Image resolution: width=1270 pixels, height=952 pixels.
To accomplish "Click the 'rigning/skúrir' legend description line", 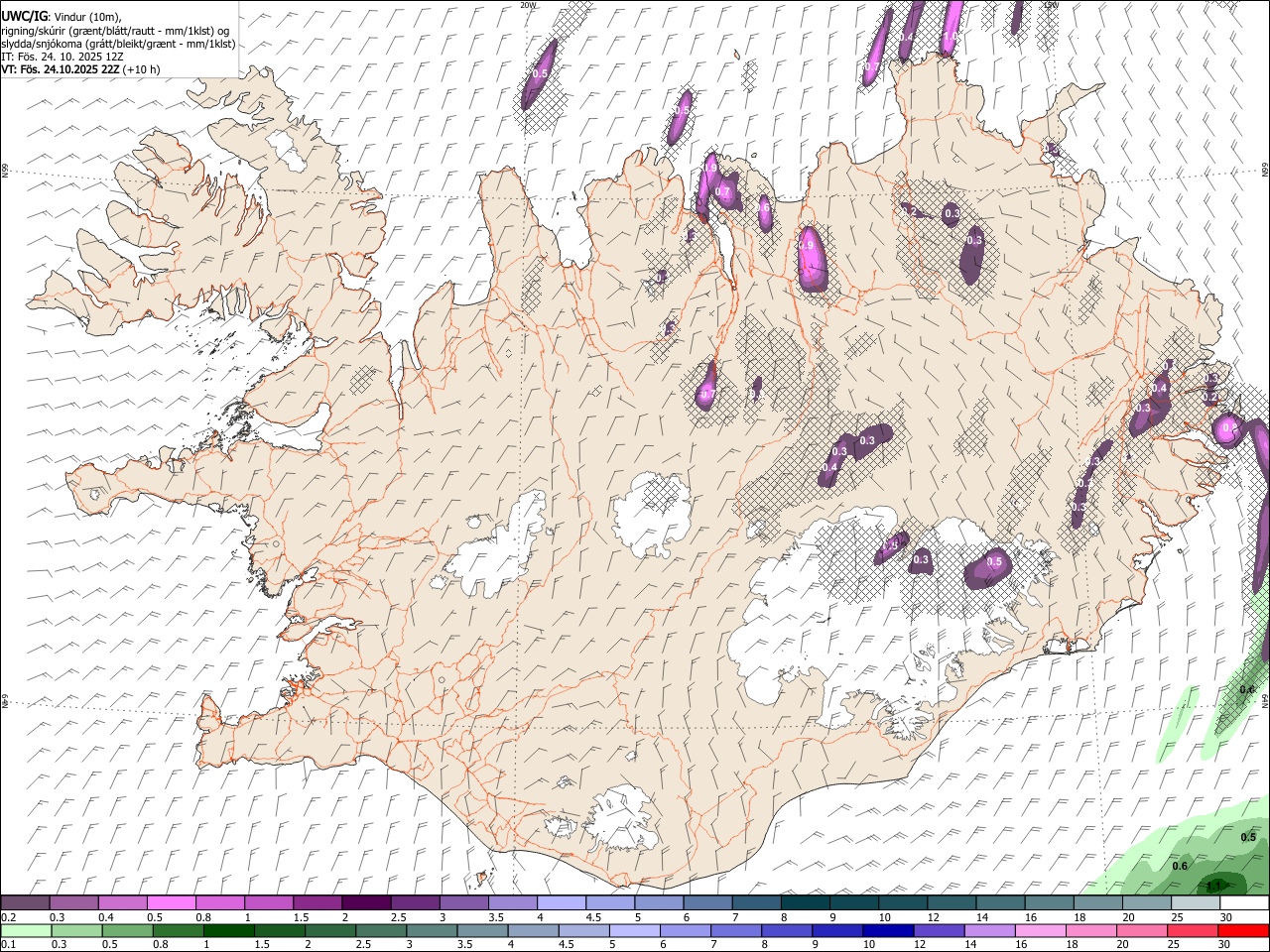I will point(115,30).
